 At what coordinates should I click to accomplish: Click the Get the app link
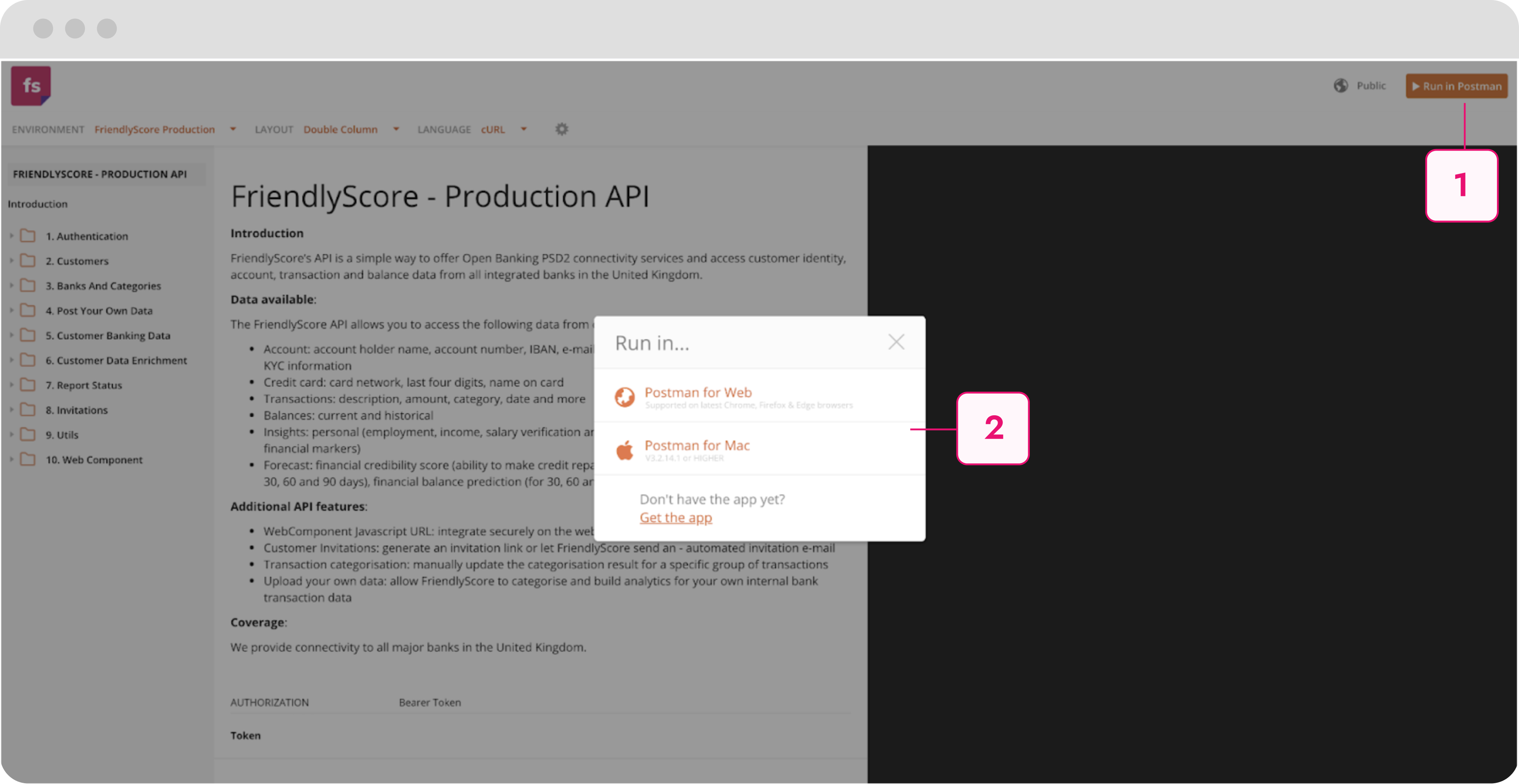(x=676, y=517)
